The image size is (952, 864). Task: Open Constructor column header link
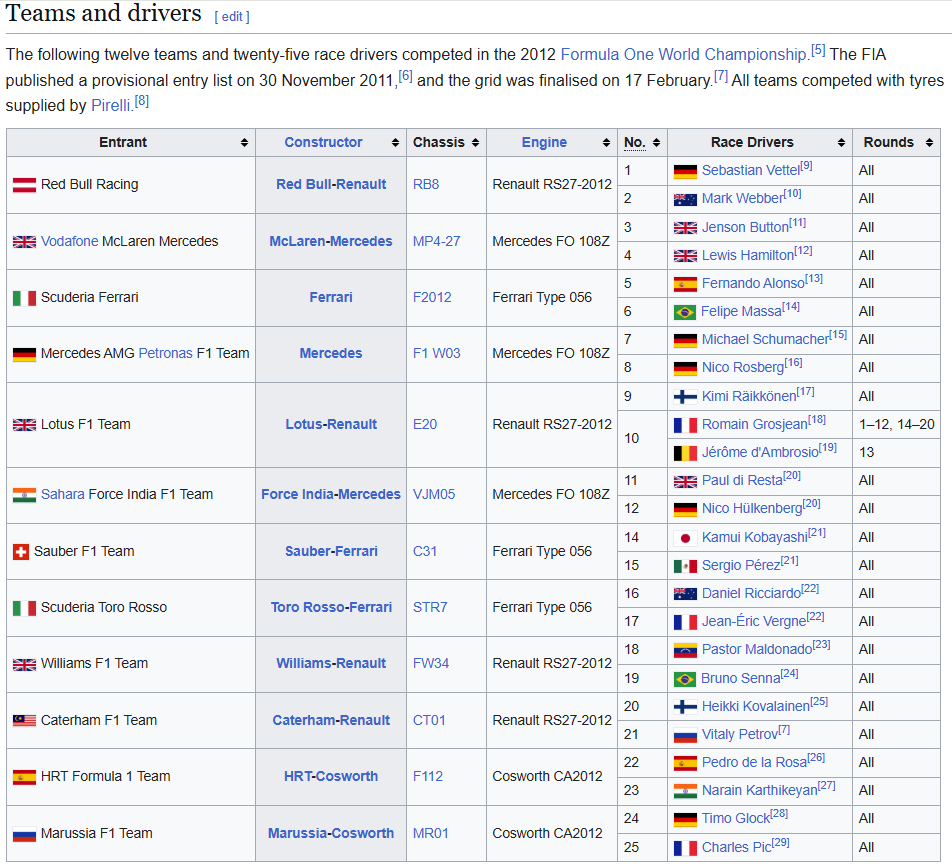(x=323, y=143)
